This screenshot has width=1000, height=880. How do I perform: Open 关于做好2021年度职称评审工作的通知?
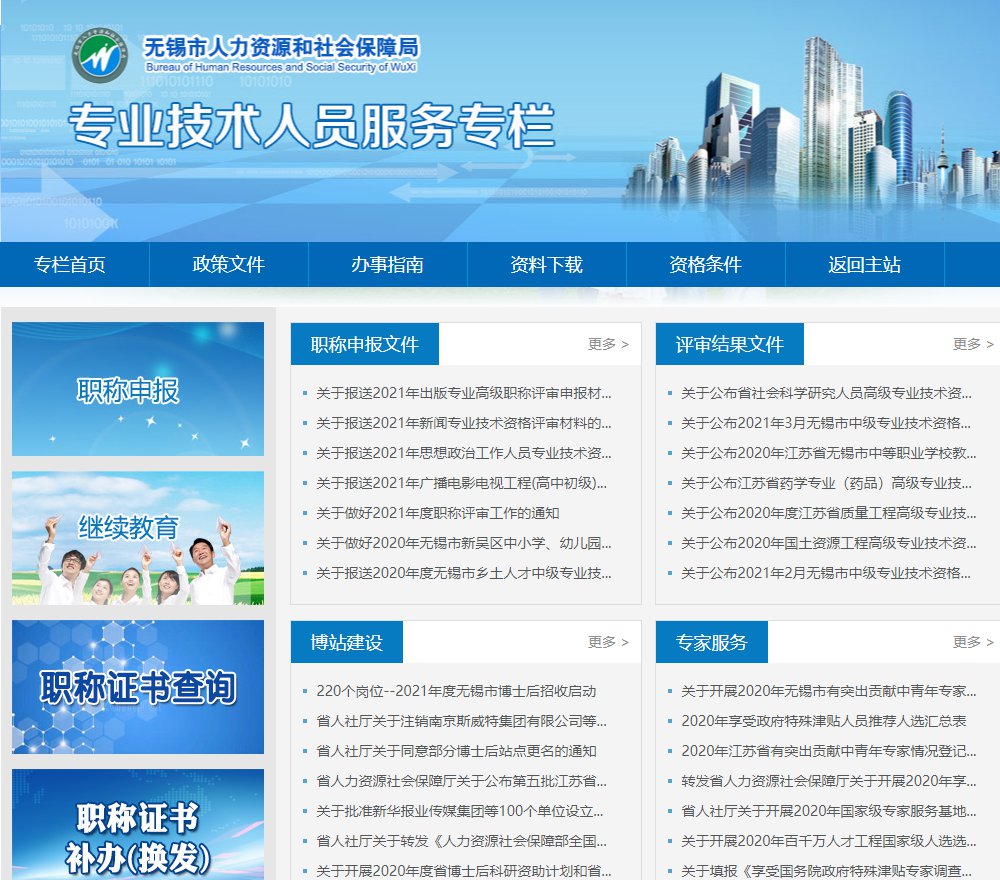click(x=438, y=513)
